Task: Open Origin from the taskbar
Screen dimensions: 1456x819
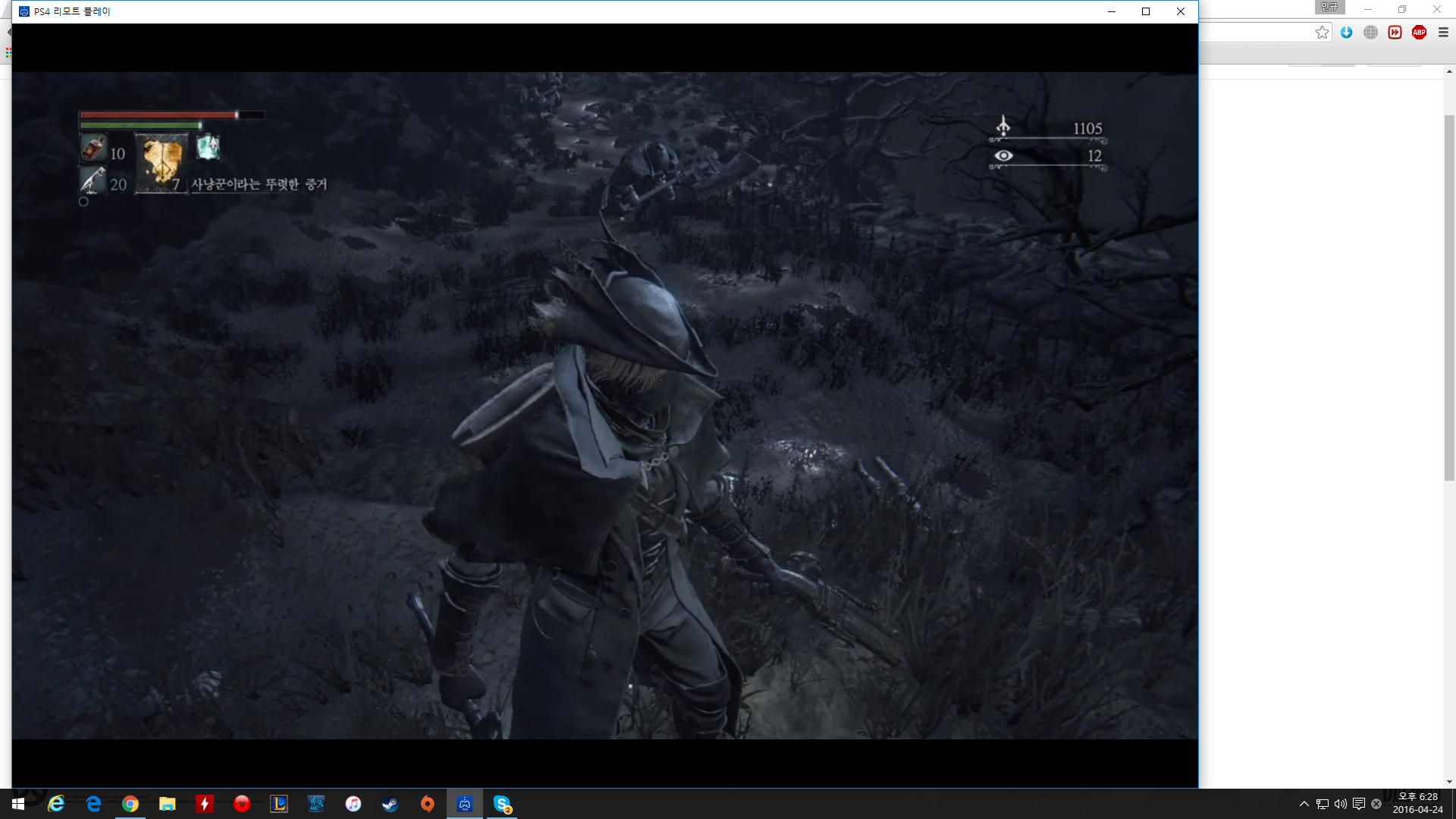Action: 428,804
